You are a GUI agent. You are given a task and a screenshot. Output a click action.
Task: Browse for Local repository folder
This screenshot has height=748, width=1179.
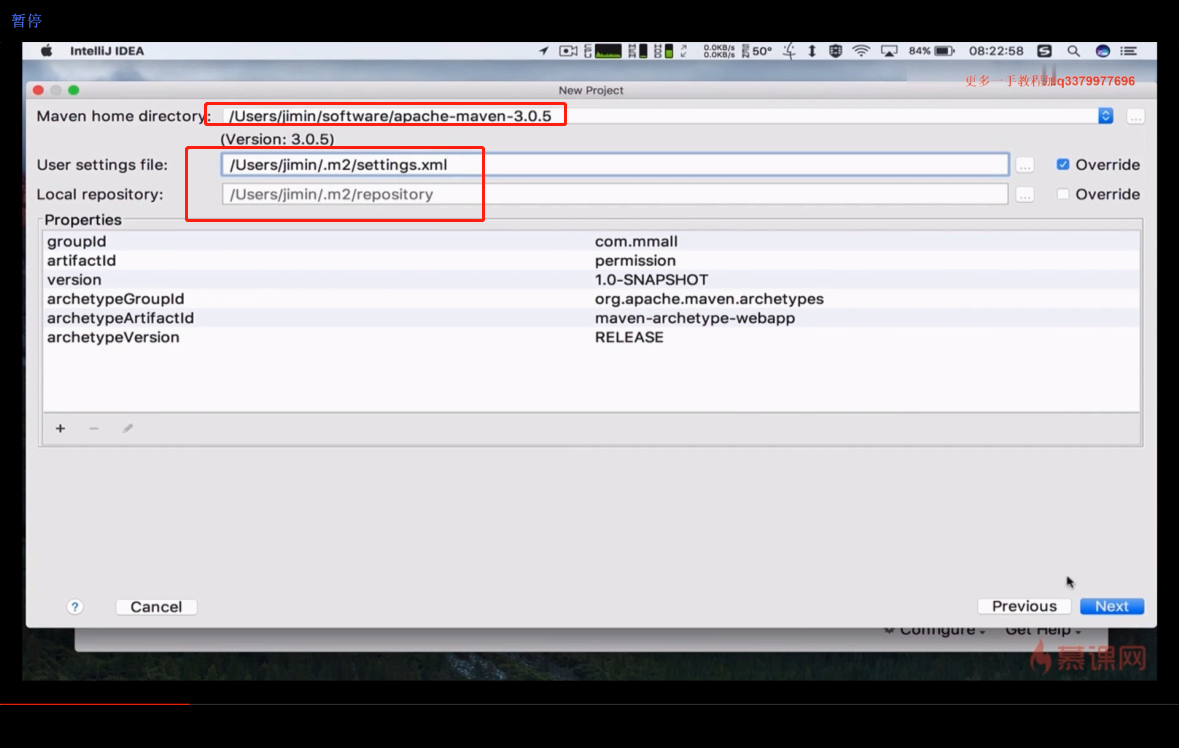coord(1025,195)
